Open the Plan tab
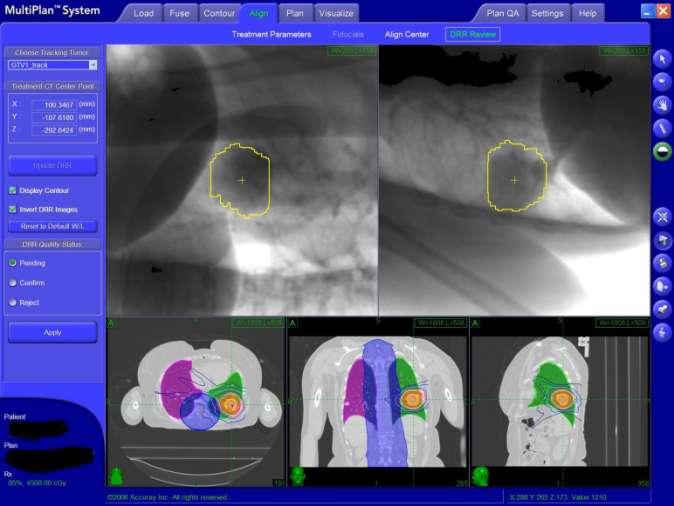The image size is (674, 506). click(x=295, y=13)
